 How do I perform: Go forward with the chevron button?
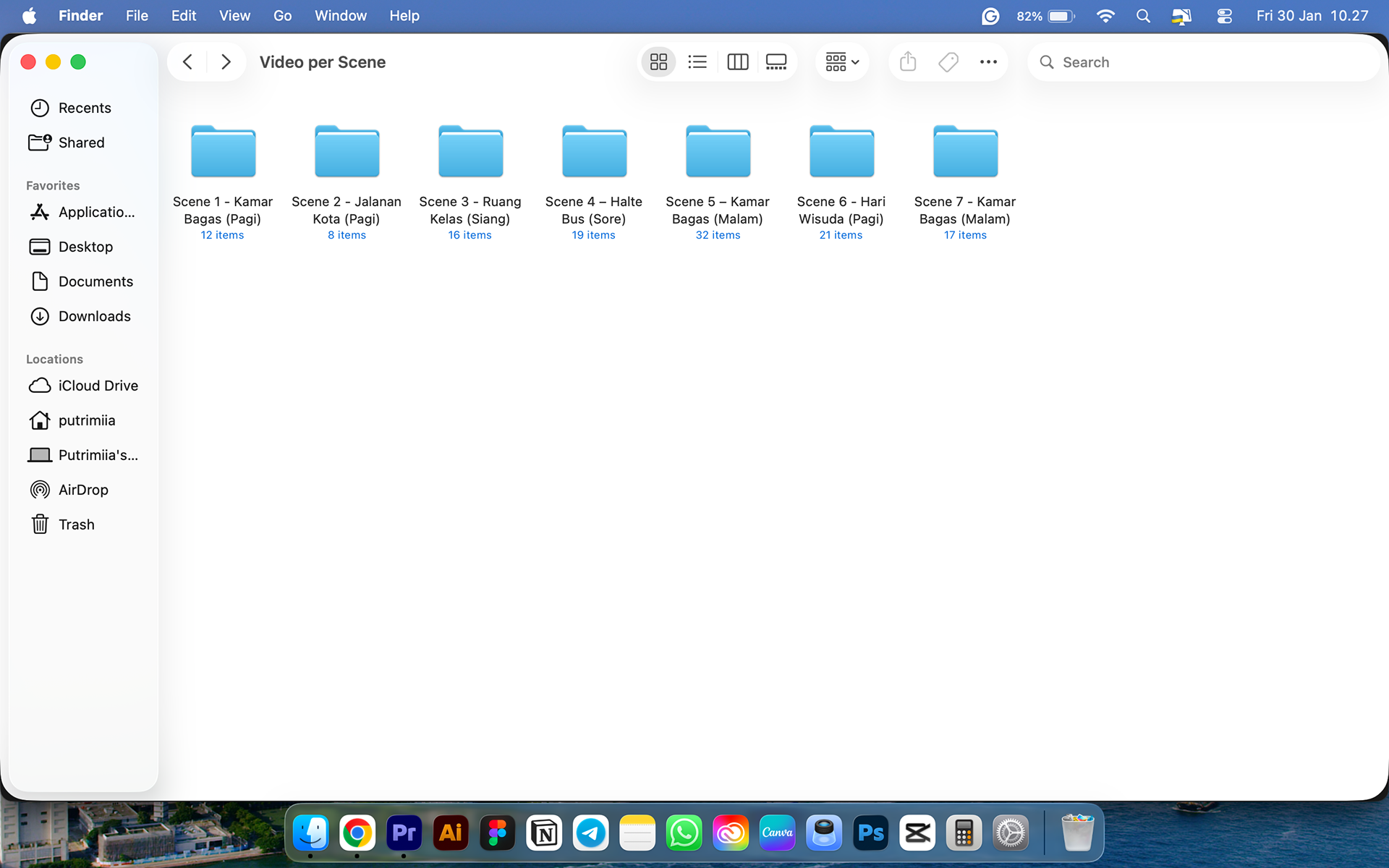click(x=226, y=62)
